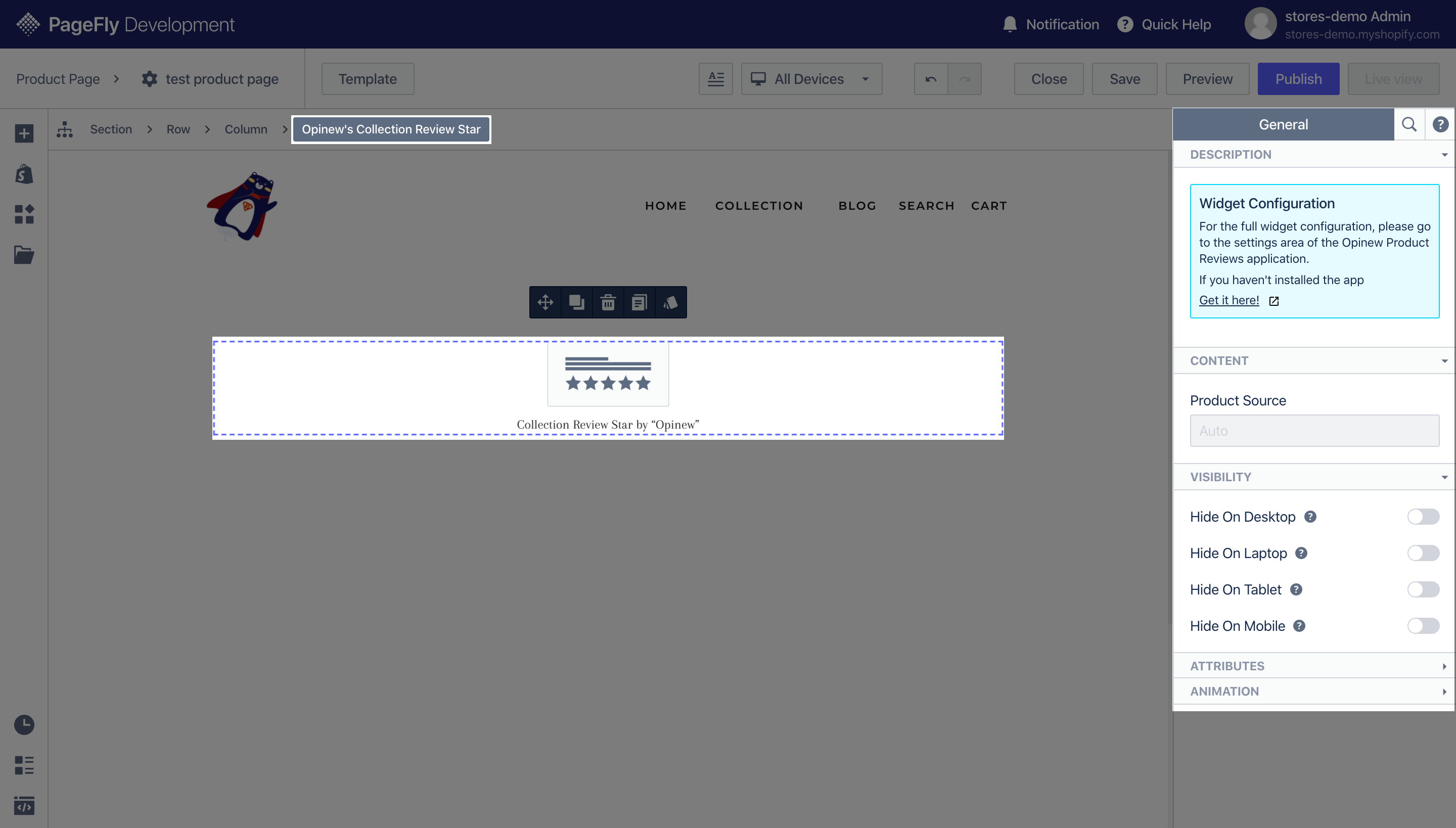1456x828 pixels.
Task: Click the page settings gear icon
Action: point(150,79)
